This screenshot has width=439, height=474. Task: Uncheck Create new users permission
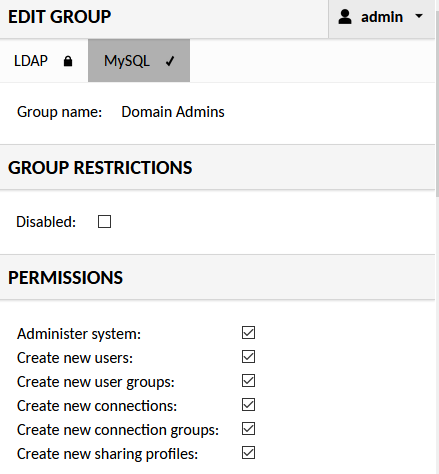(248, 357)
